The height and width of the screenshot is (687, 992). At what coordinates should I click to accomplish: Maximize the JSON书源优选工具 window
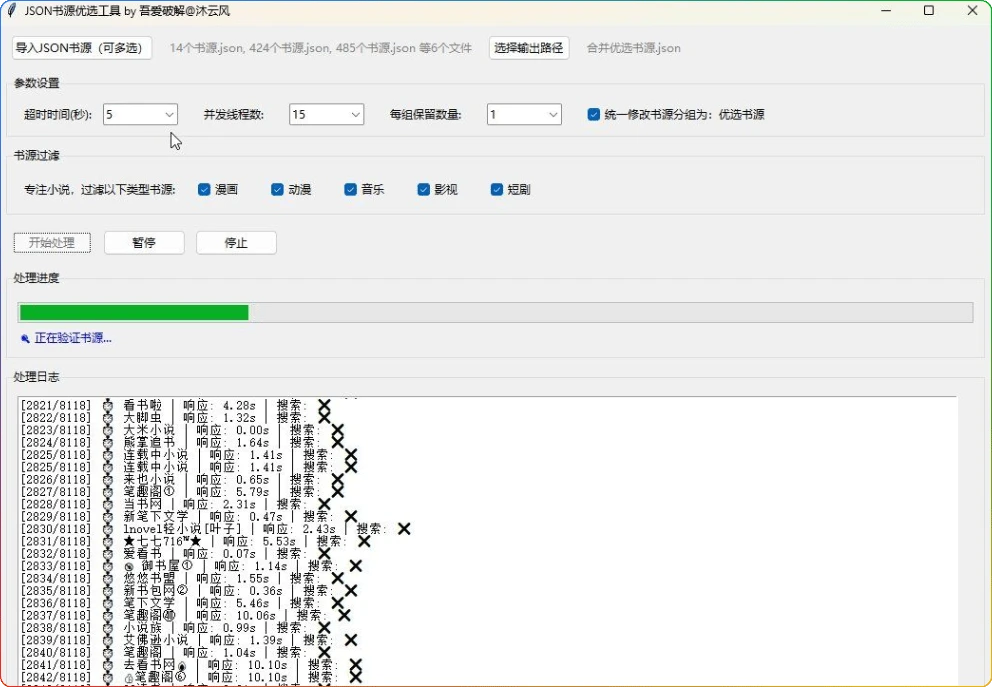coord(928,11)
